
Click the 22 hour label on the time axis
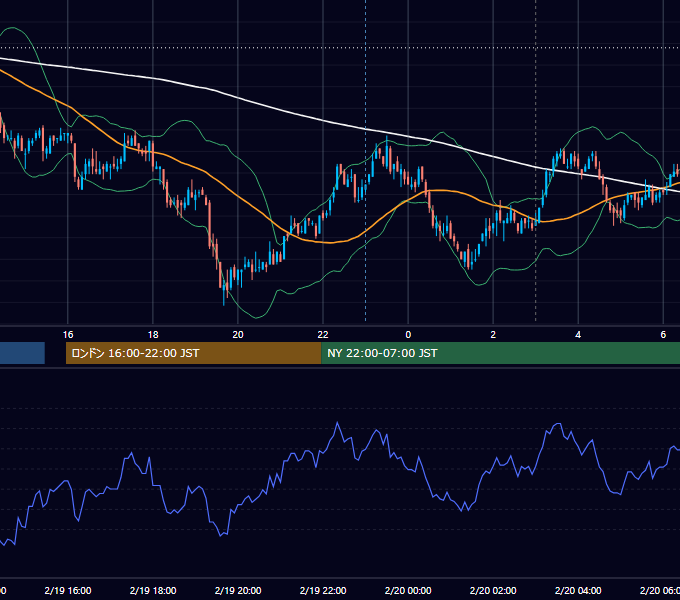point(323,335)
